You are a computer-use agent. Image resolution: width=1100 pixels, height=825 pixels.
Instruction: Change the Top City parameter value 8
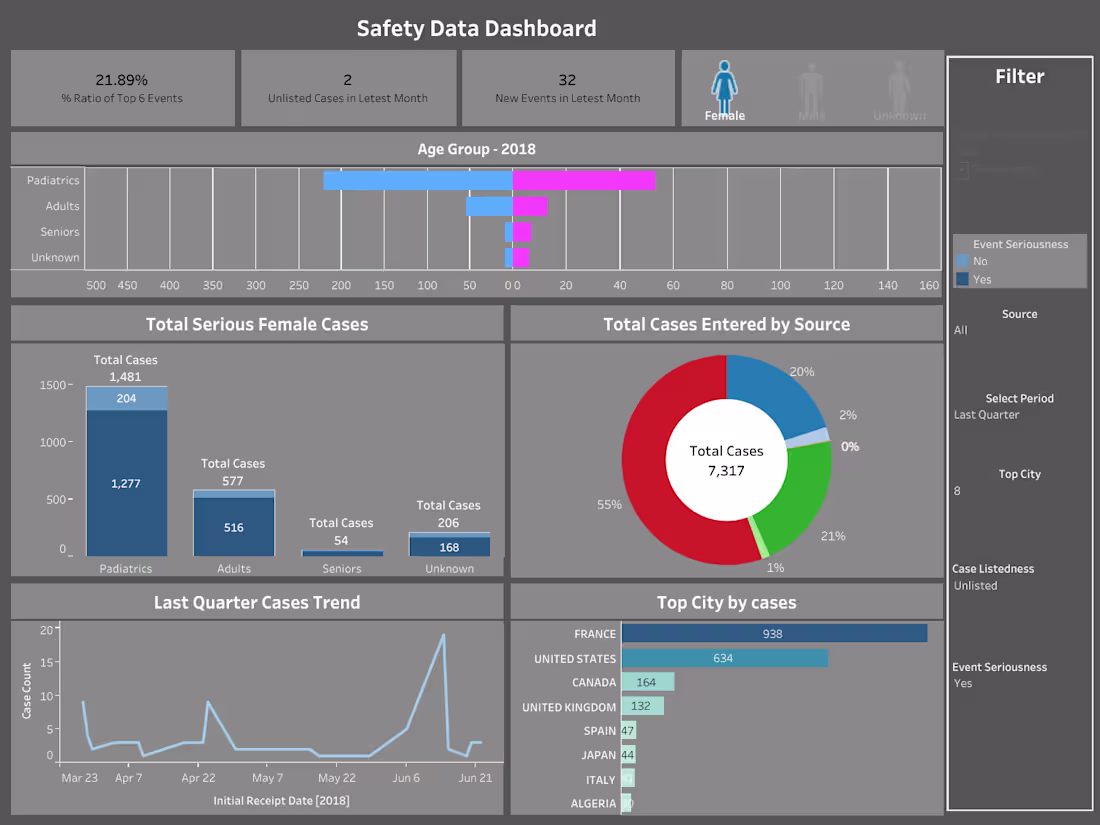coord(1019,490)
